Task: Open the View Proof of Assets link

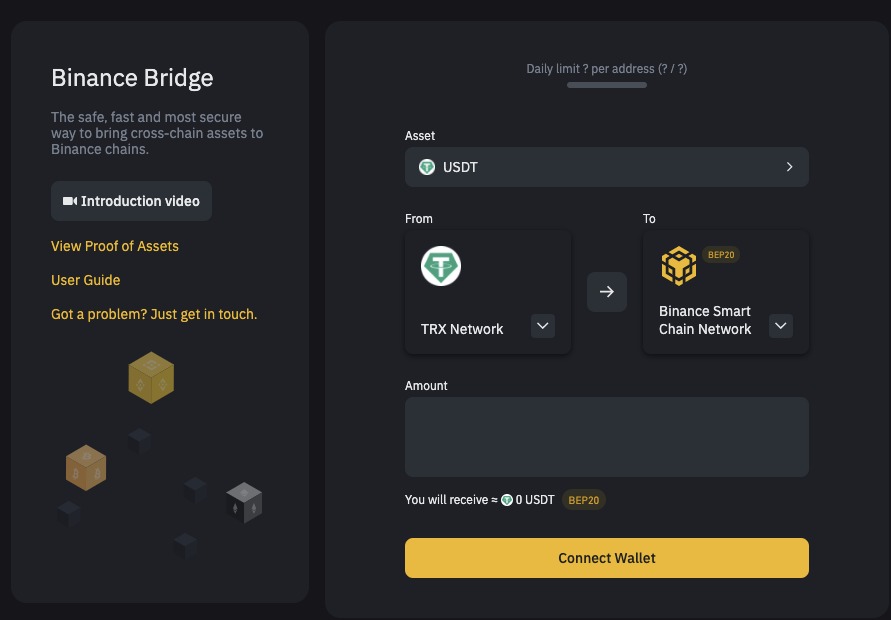Action: 115,246
